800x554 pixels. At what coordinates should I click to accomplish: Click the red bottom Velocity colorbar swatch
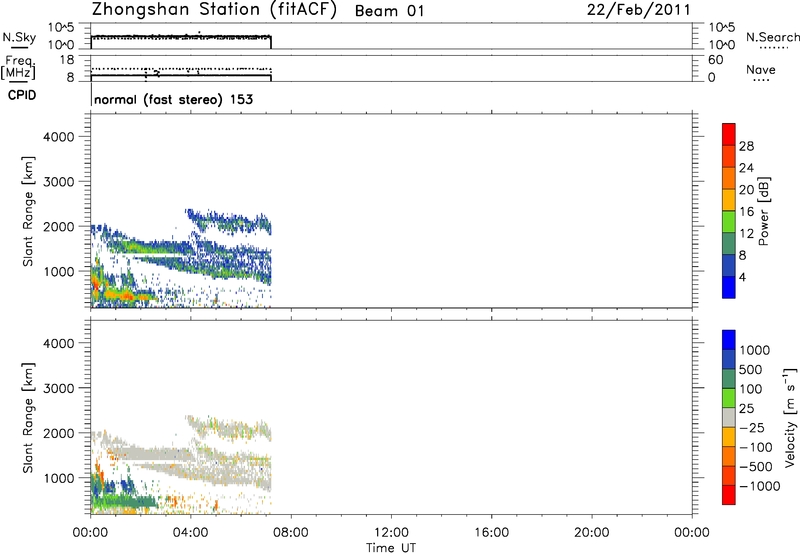click(729, 495)
